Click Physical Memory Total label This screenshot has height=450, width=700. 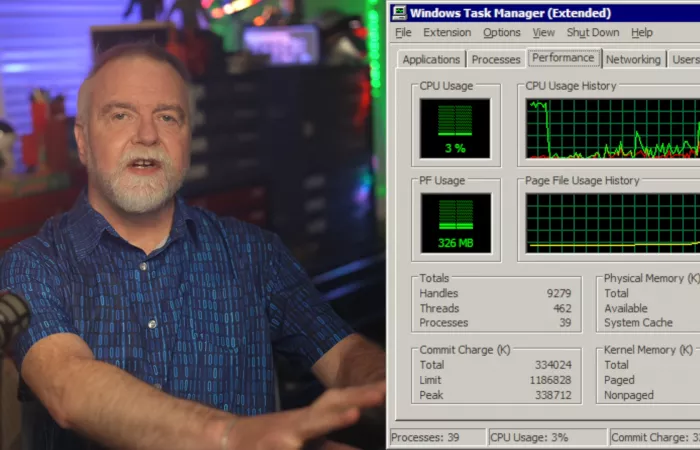pos(617,293)
